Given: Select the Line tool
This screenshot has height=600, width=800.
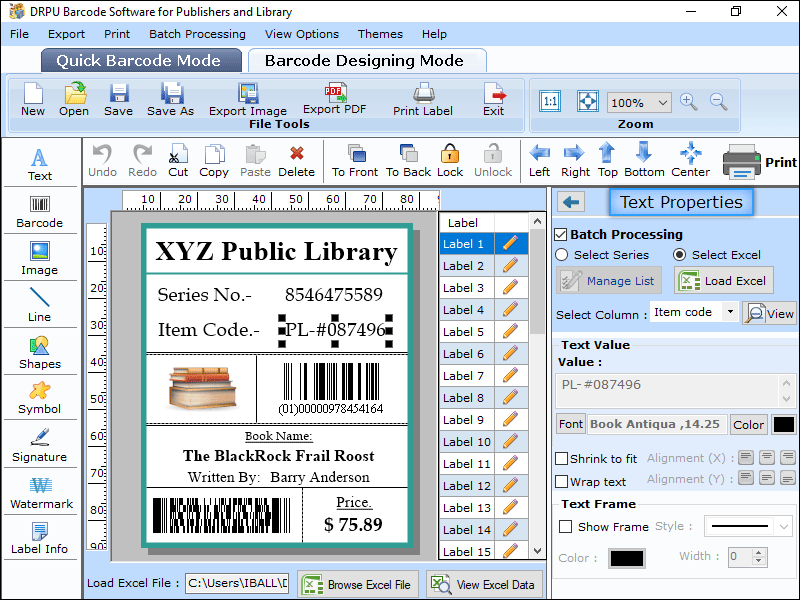Looking at the screenshot, I should point(40,305).
